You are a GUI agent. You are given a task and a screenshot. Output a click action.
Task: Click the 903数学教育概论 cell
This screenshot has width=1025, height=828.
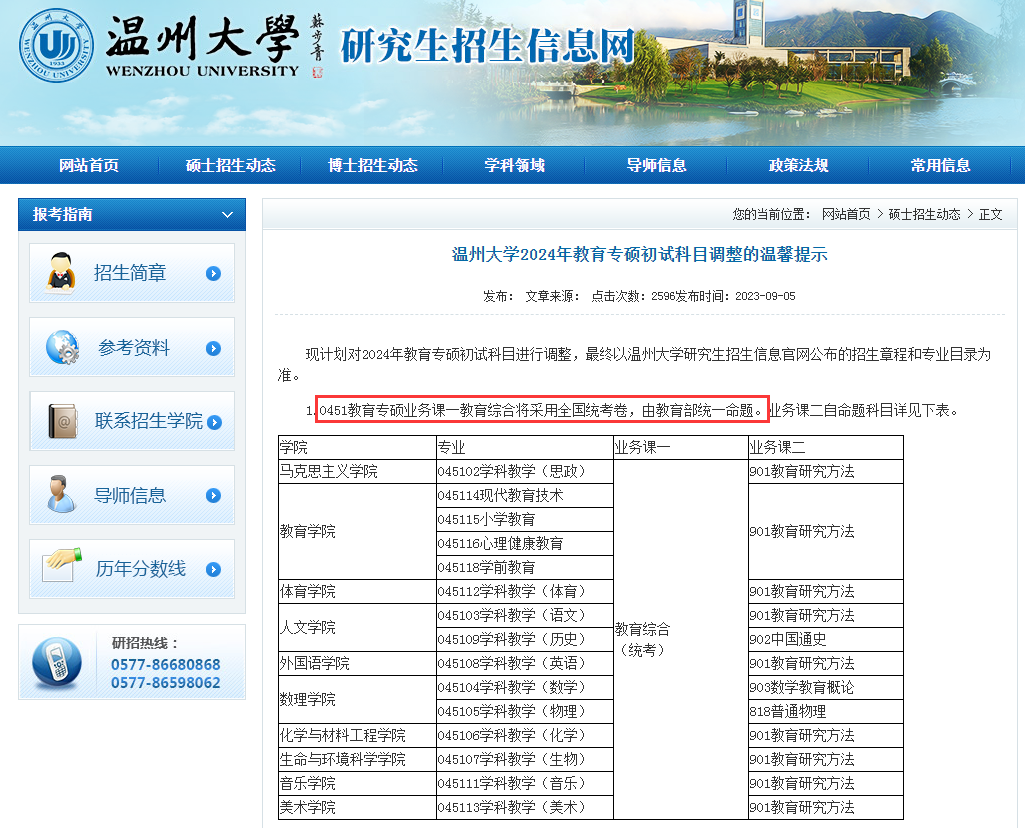point(826,687)
